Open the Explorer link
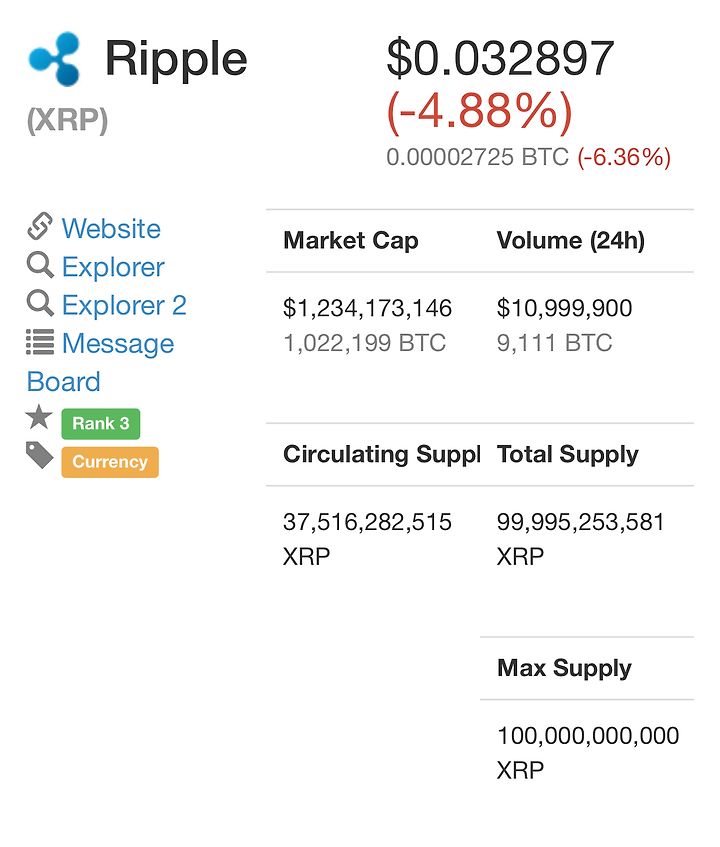The height and width of the screenshot is (847, 720). 113,267
